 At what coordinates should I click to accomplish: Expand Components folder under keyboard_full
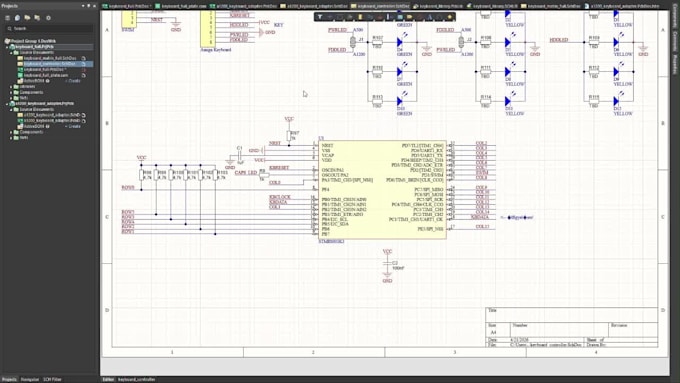[11, 92]
